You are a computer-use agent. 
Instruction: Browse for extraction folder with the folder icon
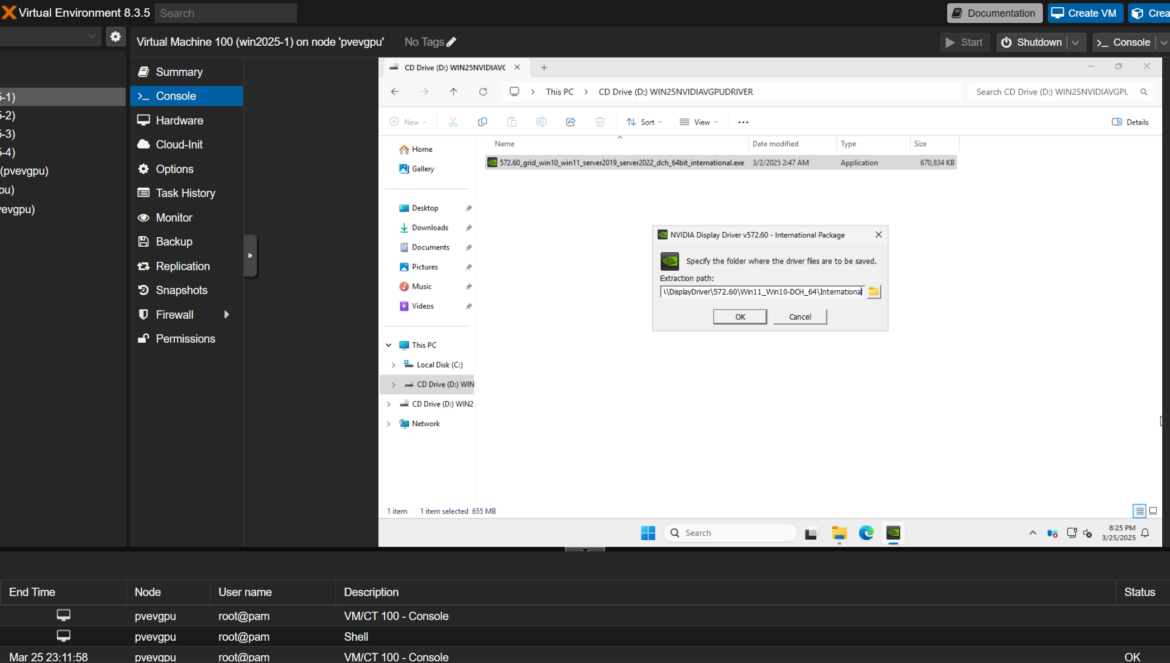(874, 292)
